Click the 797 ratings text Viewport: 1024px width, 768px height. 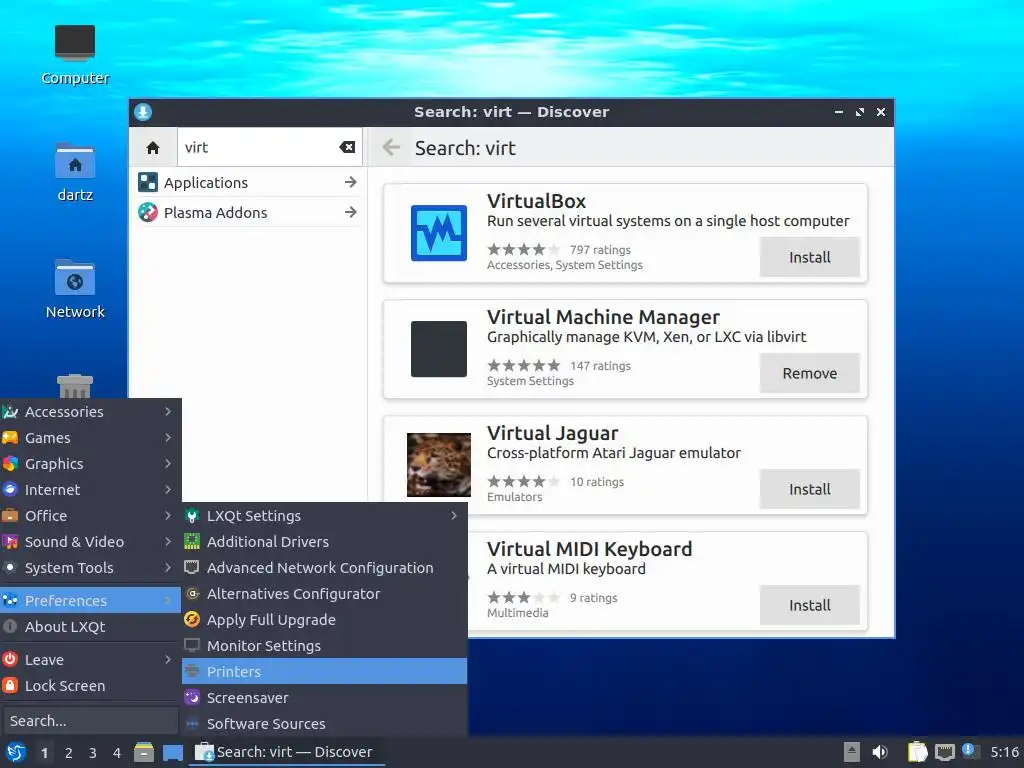pyautogui.click(x=600, y=249)
